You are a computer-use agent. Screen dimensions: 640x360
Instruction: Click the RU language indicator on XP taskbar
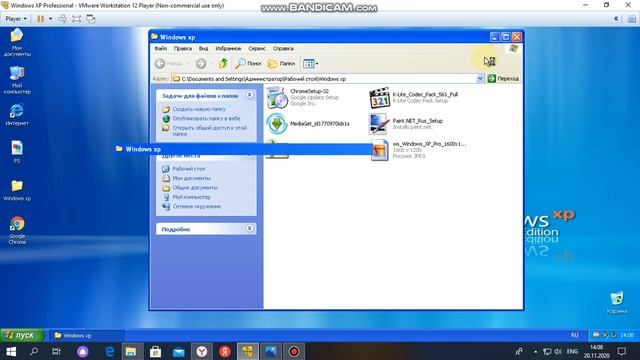coord(575,335)
